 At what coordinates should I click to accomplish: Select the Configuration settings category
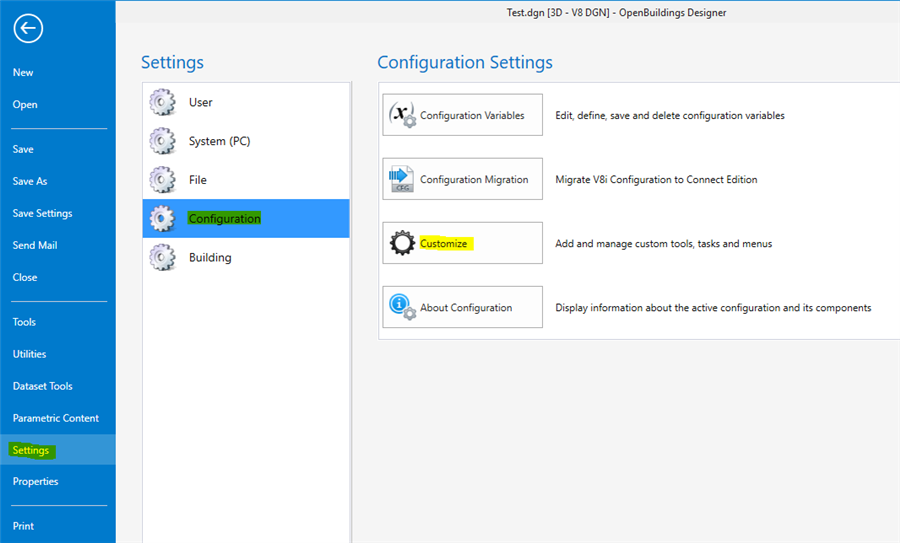pyautogui.click(x=246, y=219)
